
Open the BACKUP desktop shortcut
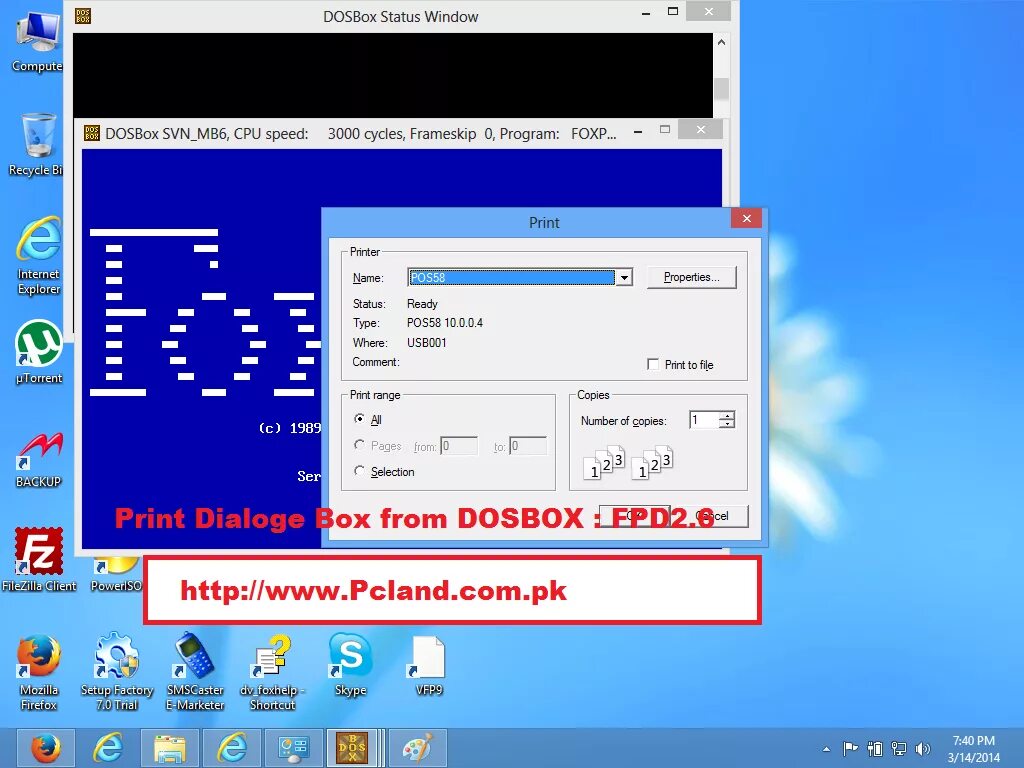pyautogui.click(x=39, y=460)
